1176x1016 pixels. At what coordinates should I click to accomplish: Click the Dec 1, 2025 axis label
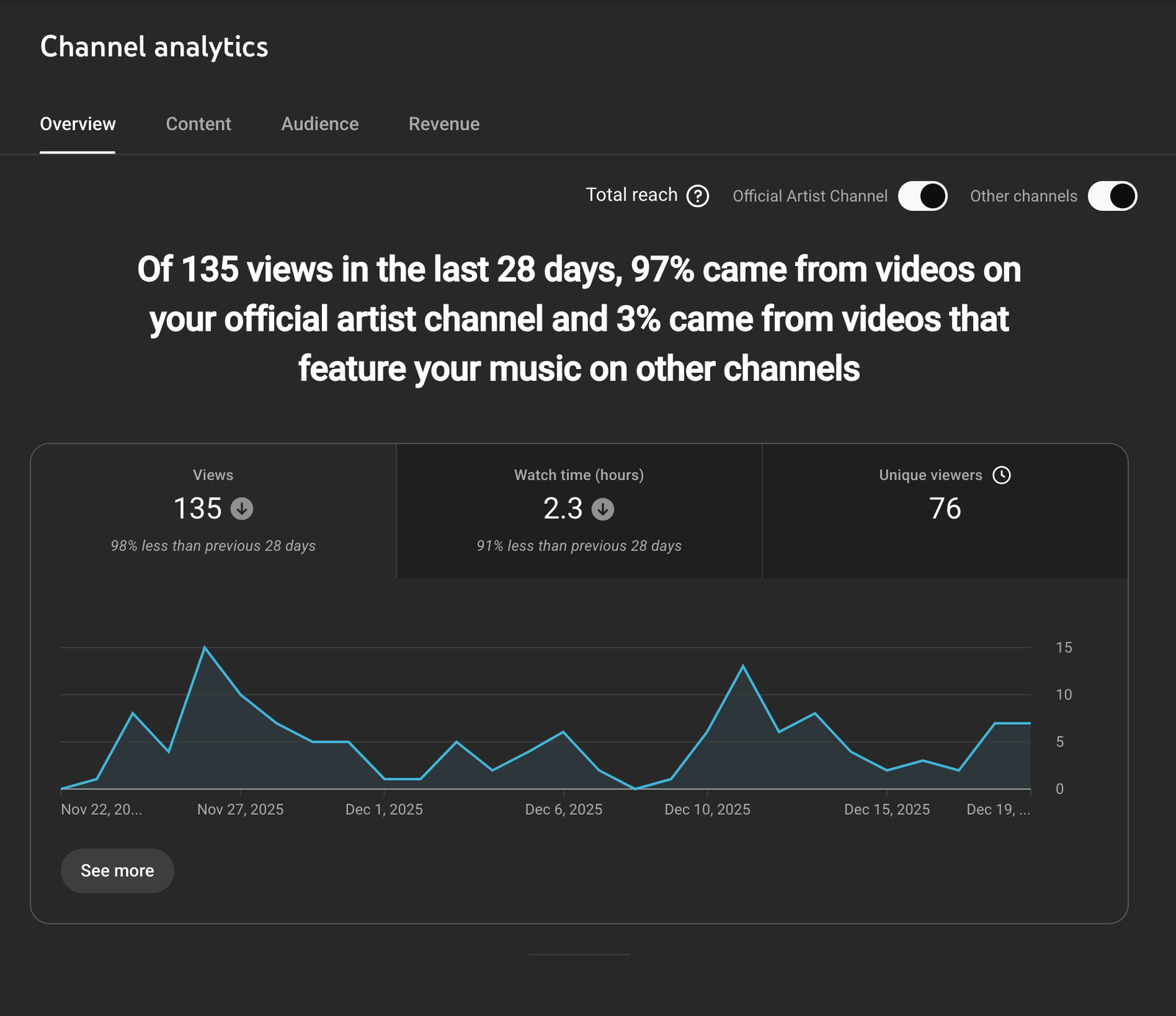(x=384, y=809)
